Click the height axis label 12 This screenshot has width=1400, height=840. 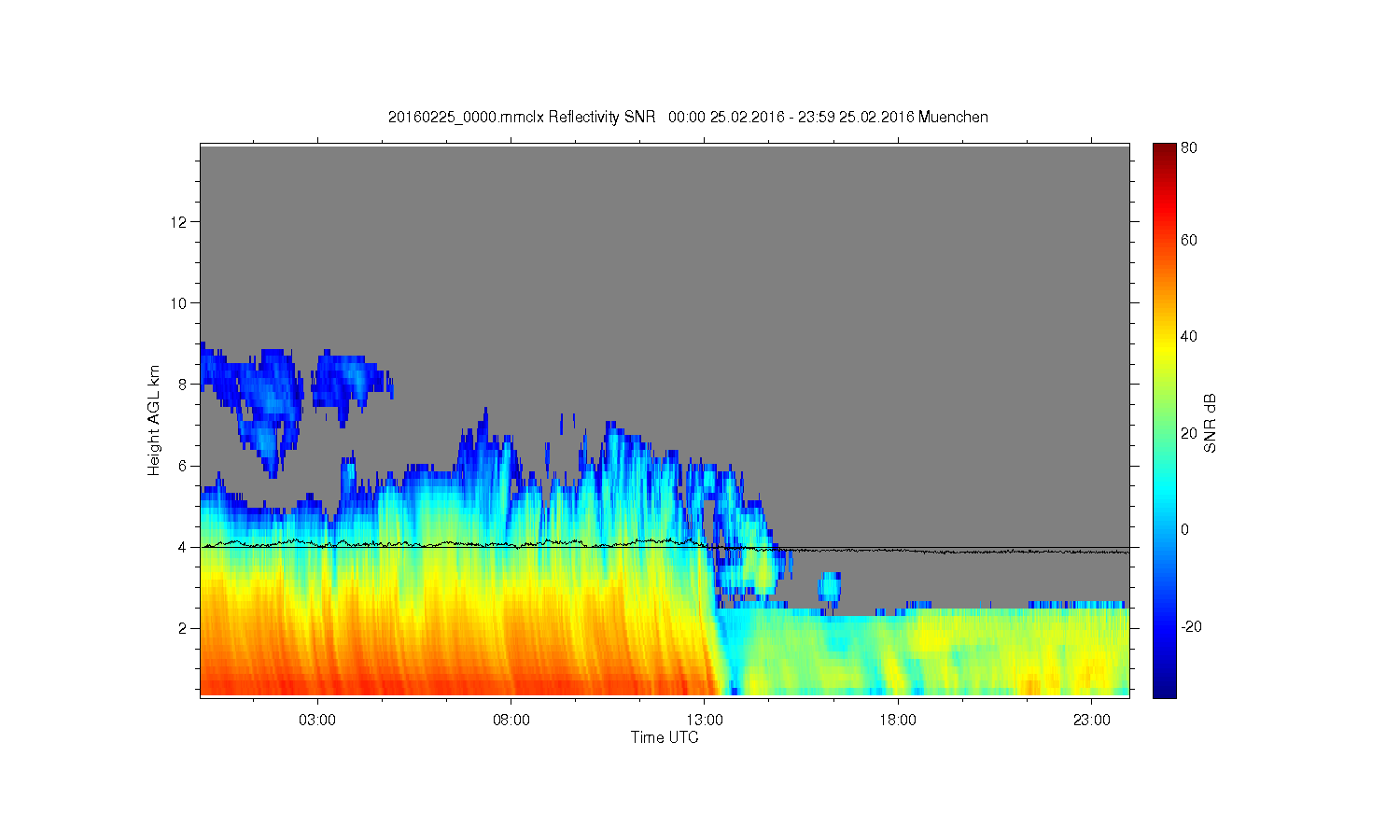180,222
